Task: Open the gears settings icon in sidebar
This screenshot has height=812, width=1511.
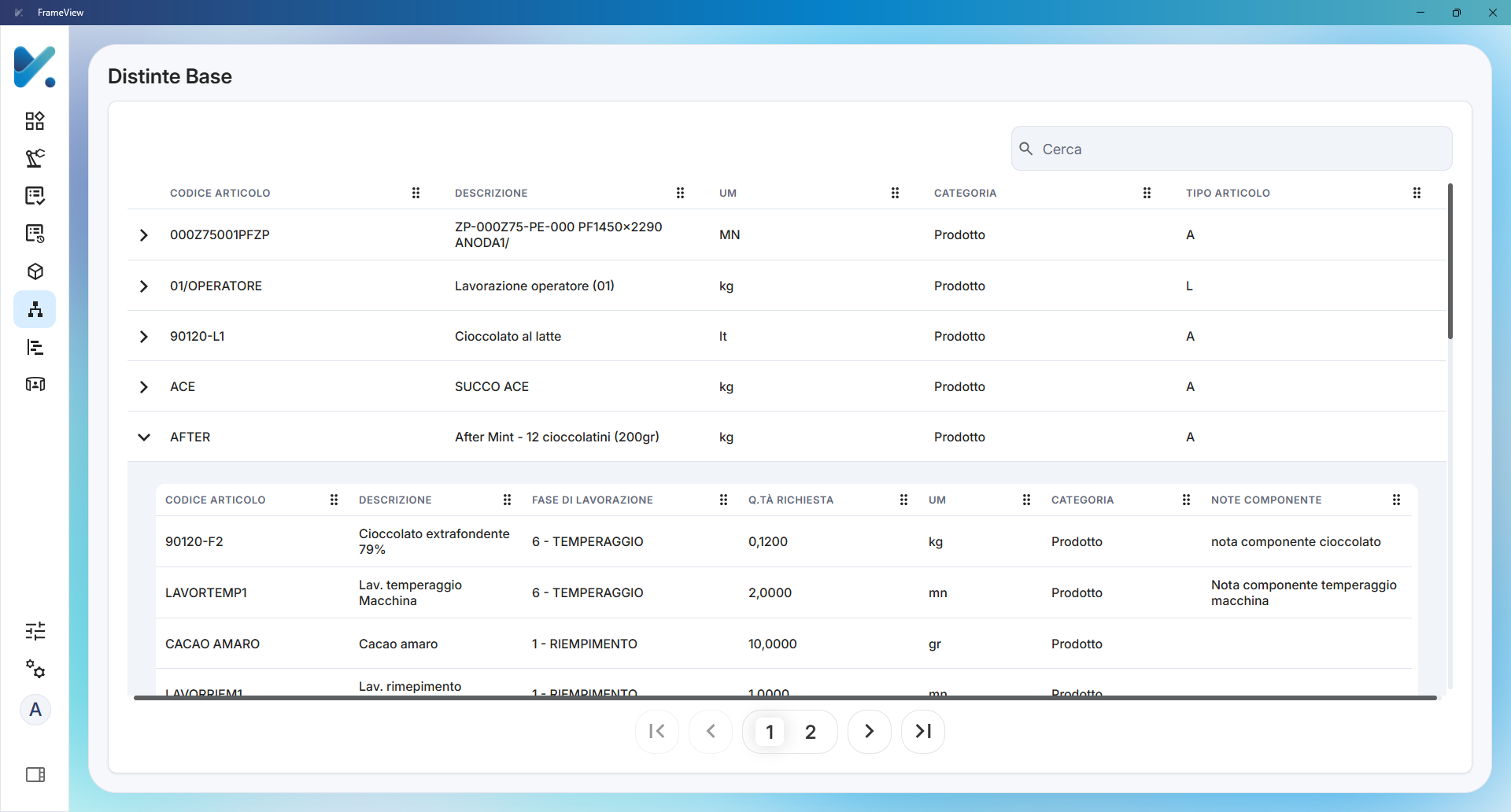Action: (35, 670)
